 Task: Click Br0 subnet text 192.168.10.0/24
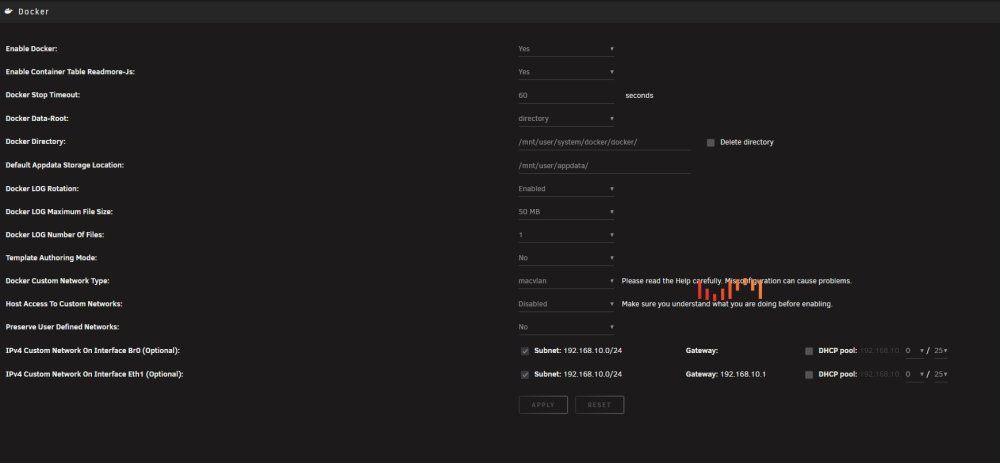pos(592,351)
